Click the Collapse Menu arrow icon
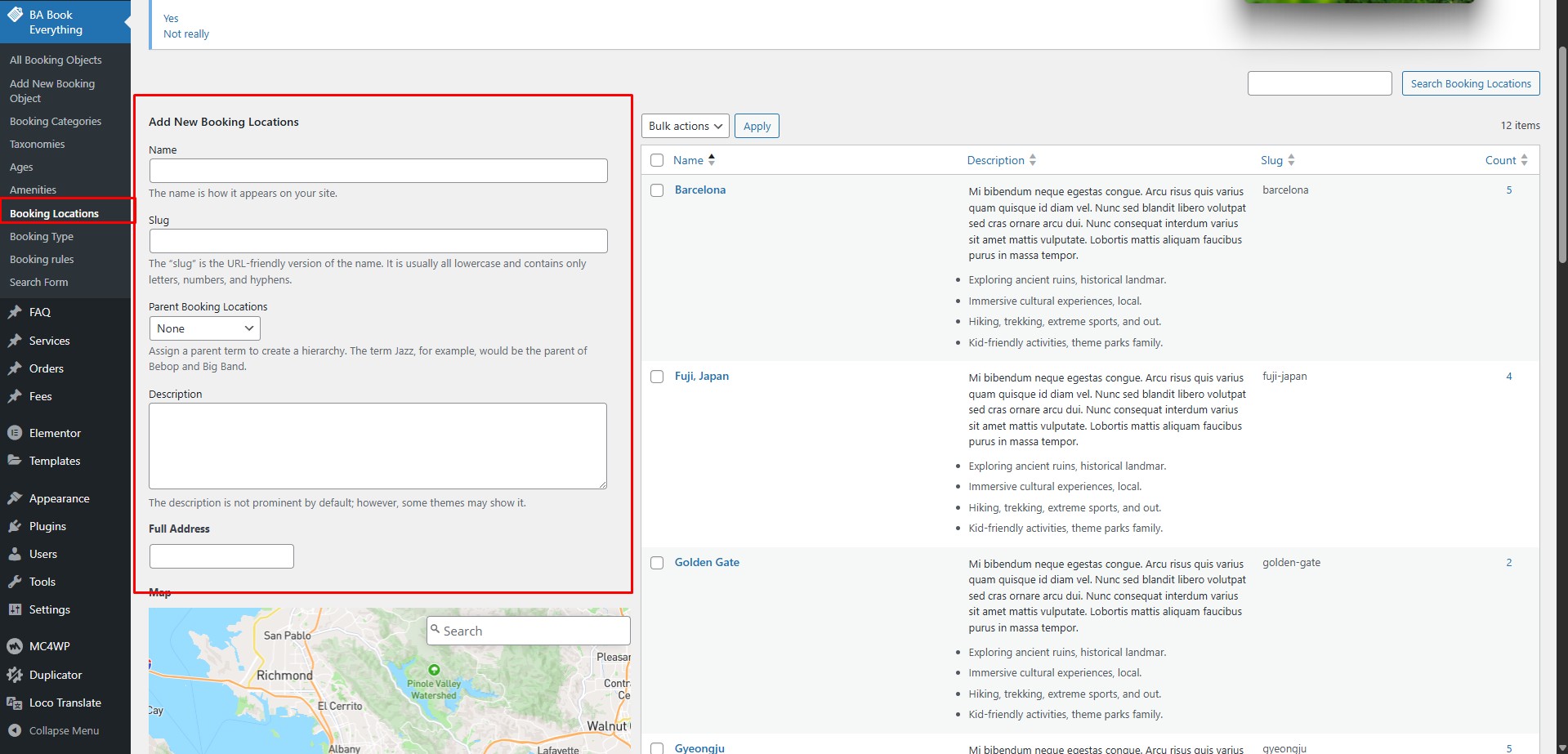Screen dimensions: 1568x754 (x=15, y=730)
